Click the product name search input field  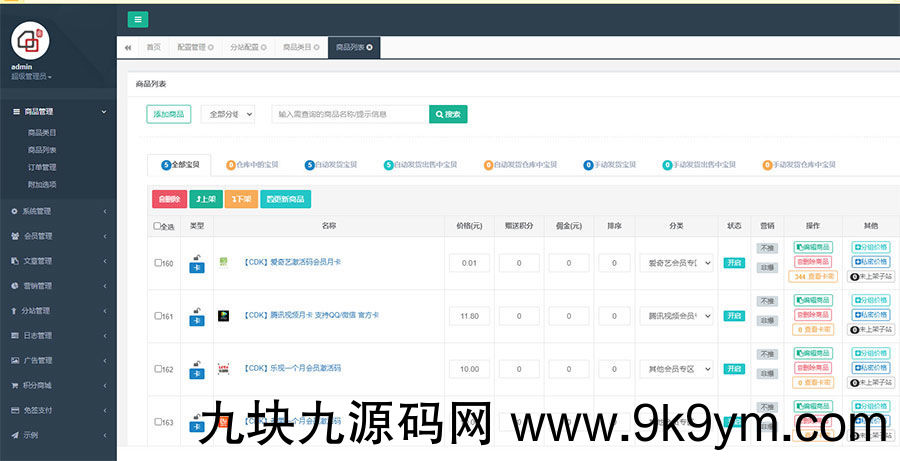point(350,114)
